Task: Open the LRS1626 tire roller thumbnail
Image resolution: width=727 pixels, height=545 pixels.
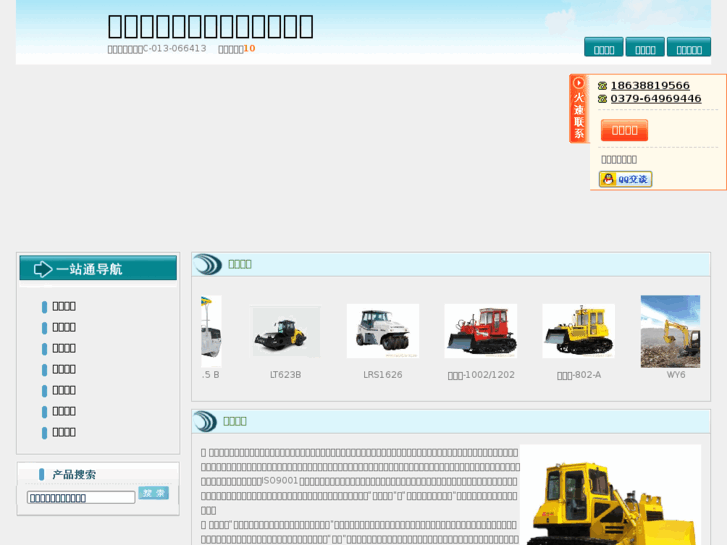Action: click(x=383, y=331)
